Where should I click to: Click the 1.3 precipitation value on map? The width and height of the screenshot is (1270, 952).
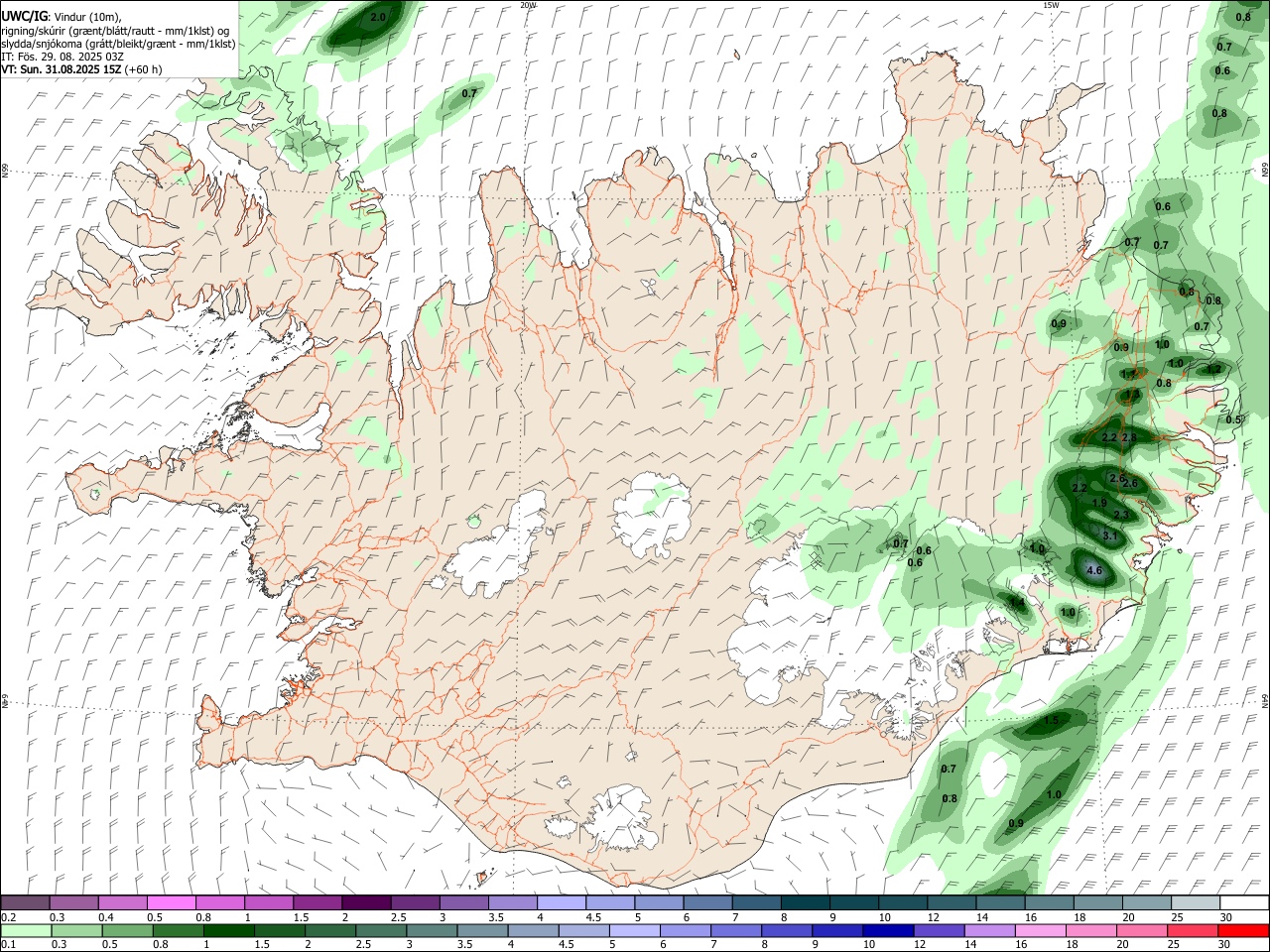pos(1133,395)
